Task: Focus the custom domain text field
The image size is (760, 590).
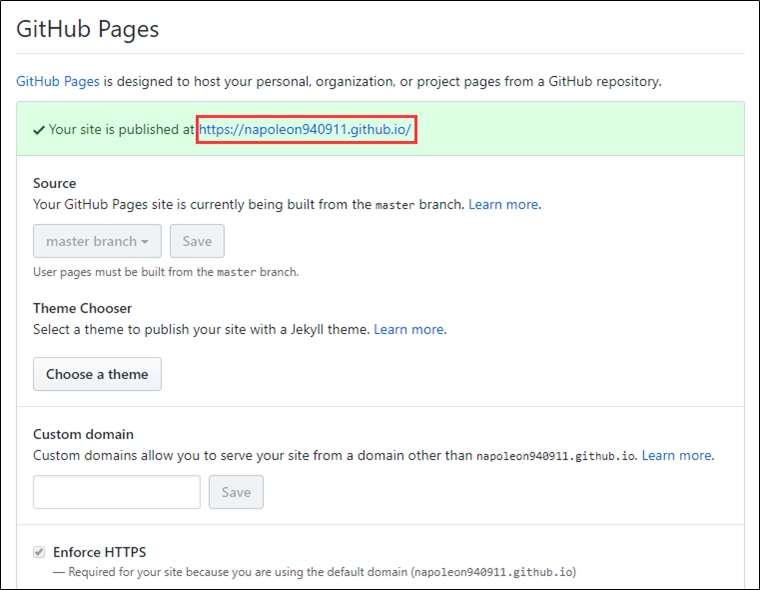Action: pos(116,492)
